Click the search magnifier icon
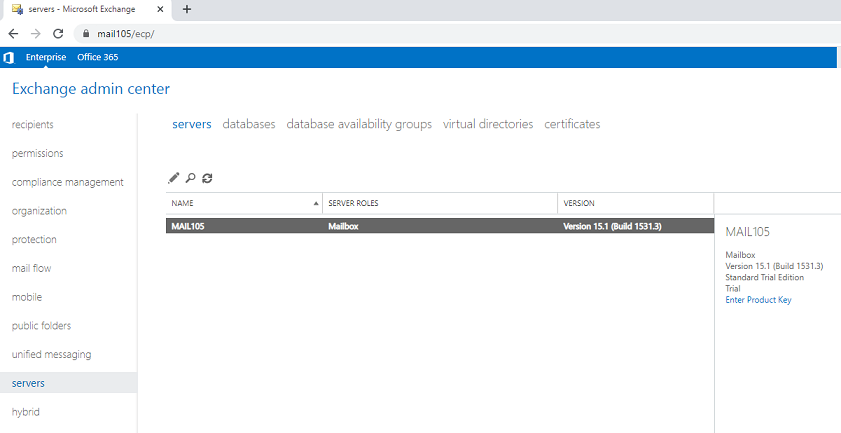Viewport: 841px width, 433px height. coord(190,178)
